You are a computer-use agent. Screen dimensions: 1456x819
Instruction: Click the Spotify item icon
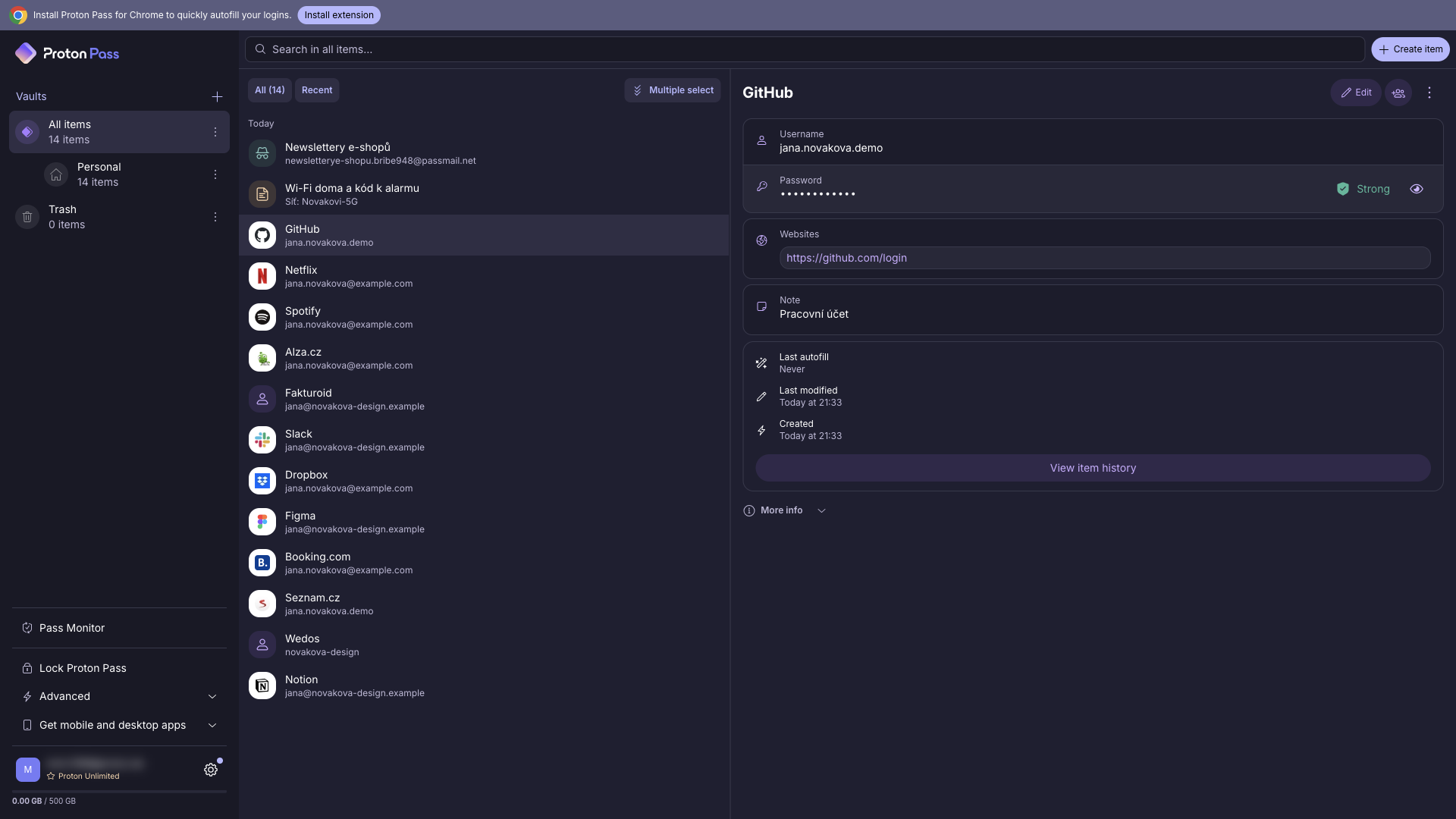pyautogui.click(x=262, y=317)
